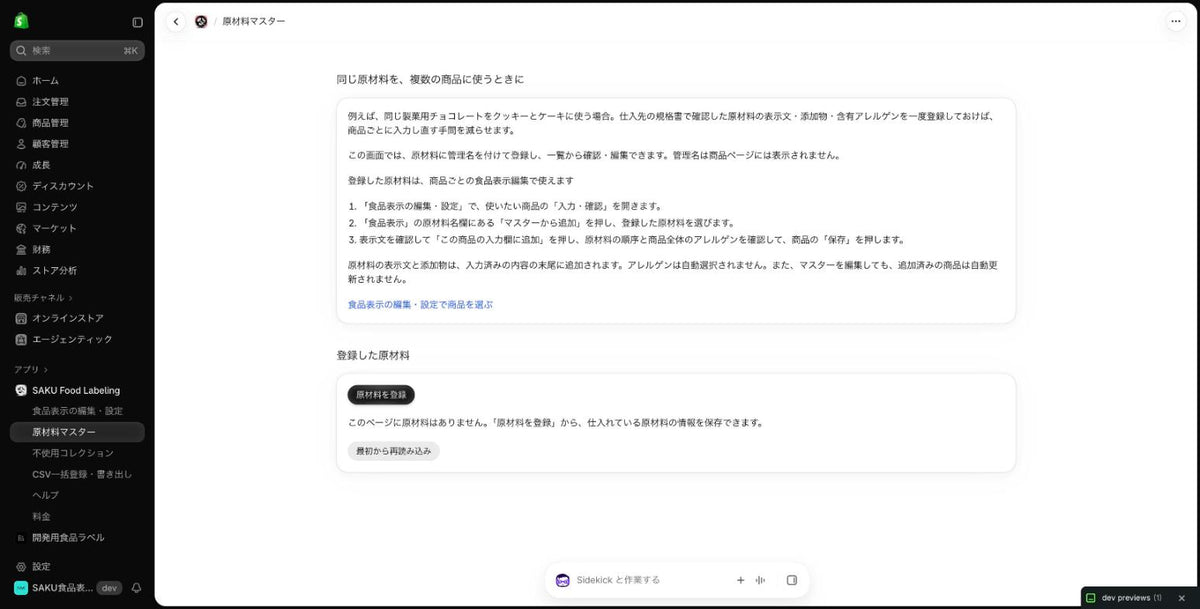1200x609 pixels.
Task: Click the Sidekick avatar icon
Action: click(x=563, y=580)
